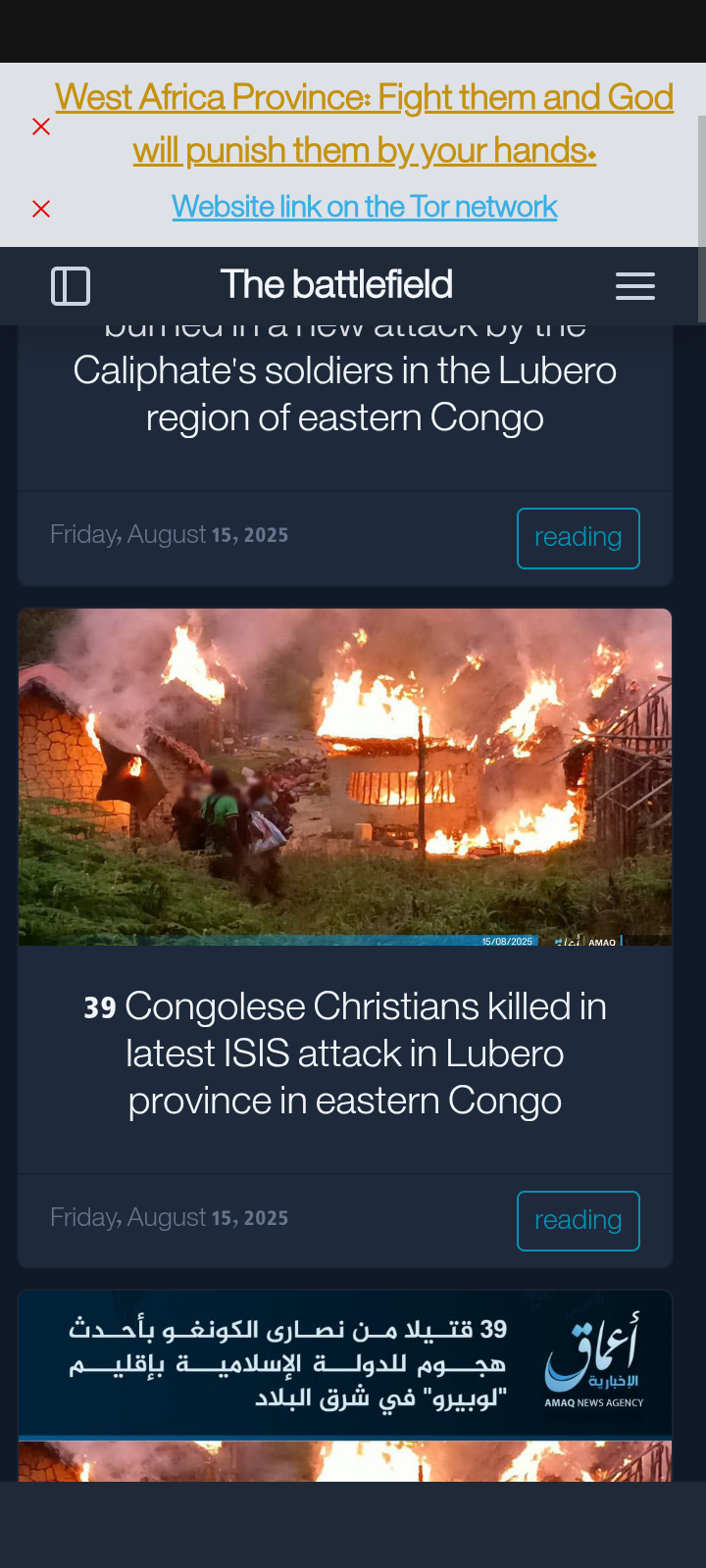
Task: Click the 15/08/2025 stamp on the photo
Action: [507, 942]
